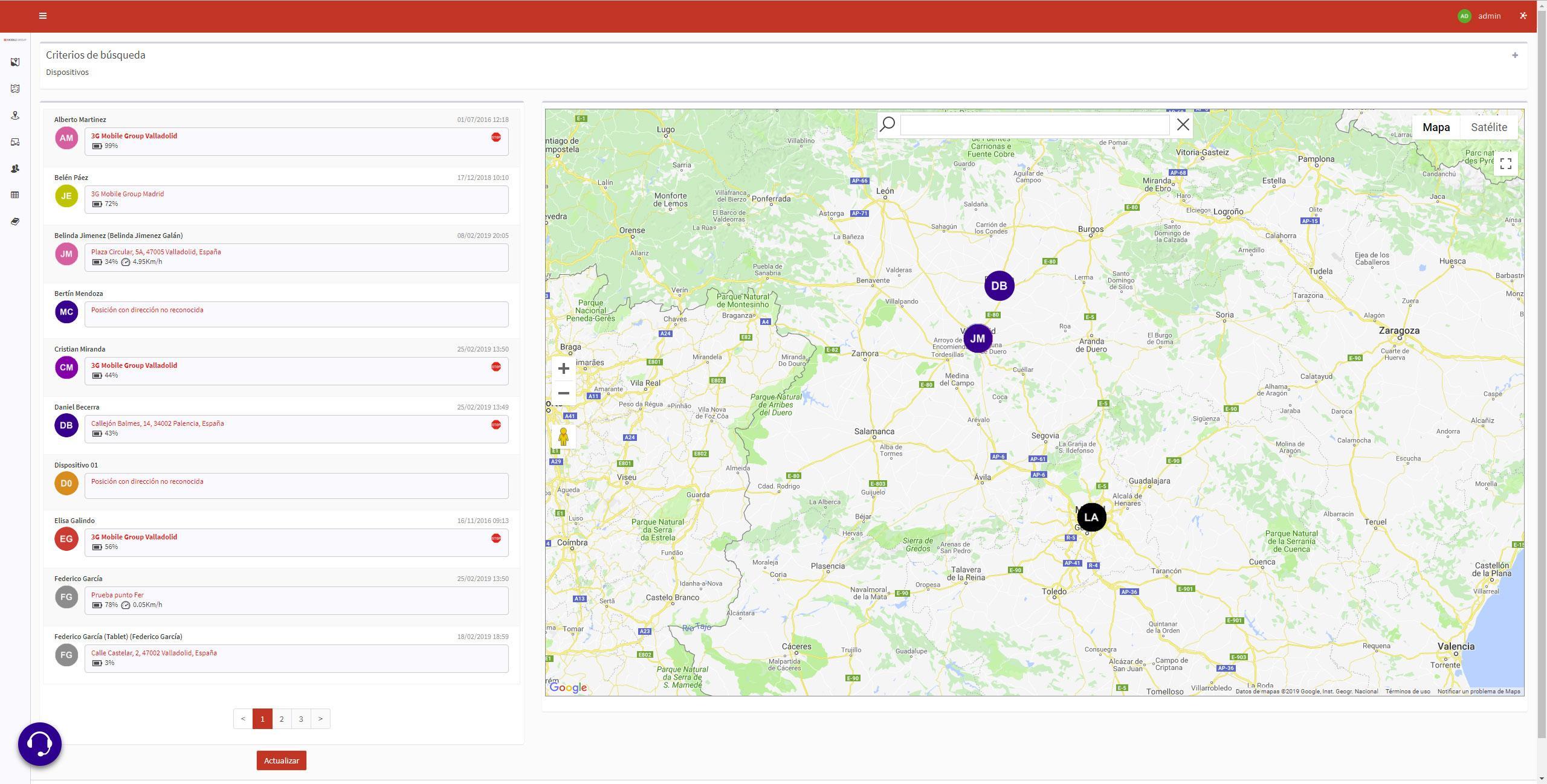1547x784 pixels.
Task: Toggle the map fullscreen view
Action: [x=1506, y=164]
